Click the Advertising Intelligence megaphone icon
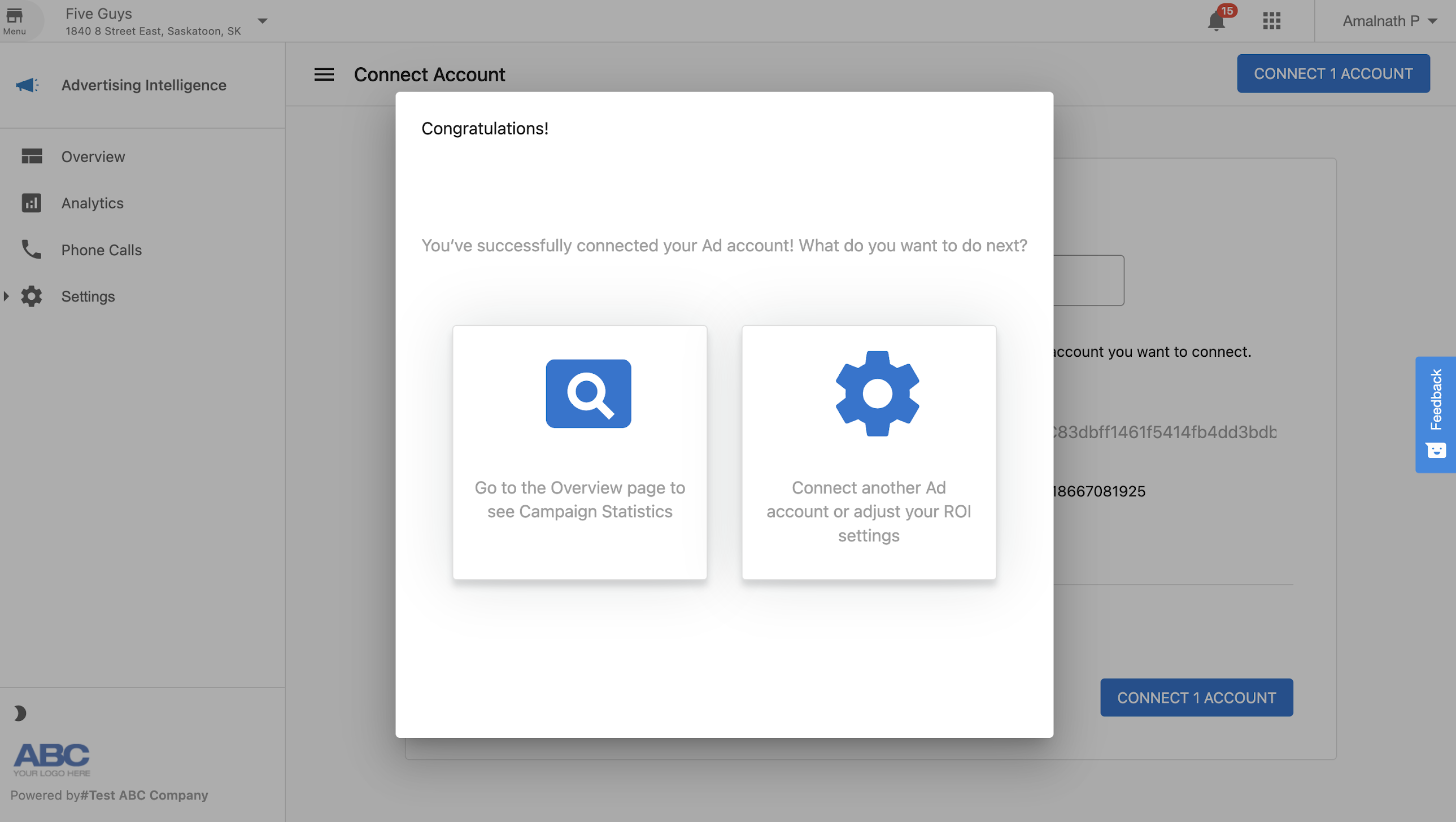This screenshot has height=822, width=1456. coord(28,85)
